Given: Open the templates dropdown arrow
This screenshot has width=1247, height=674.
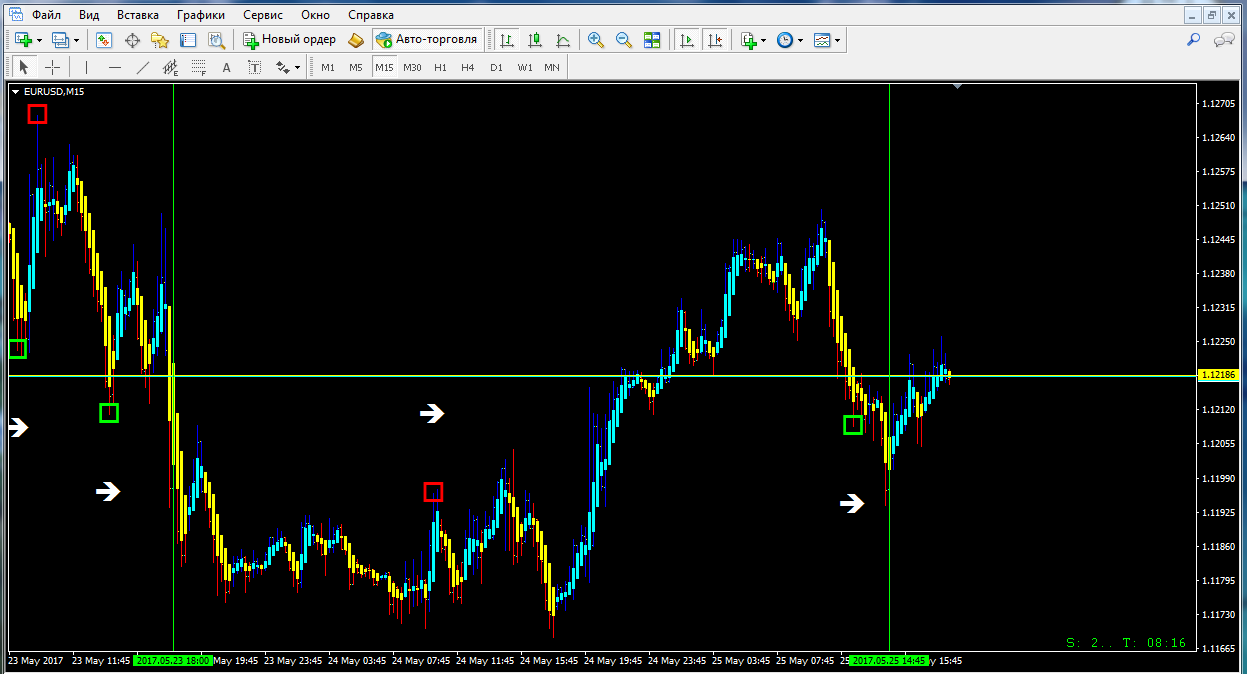Looking at the screenshot, I should tap(837, 41).
